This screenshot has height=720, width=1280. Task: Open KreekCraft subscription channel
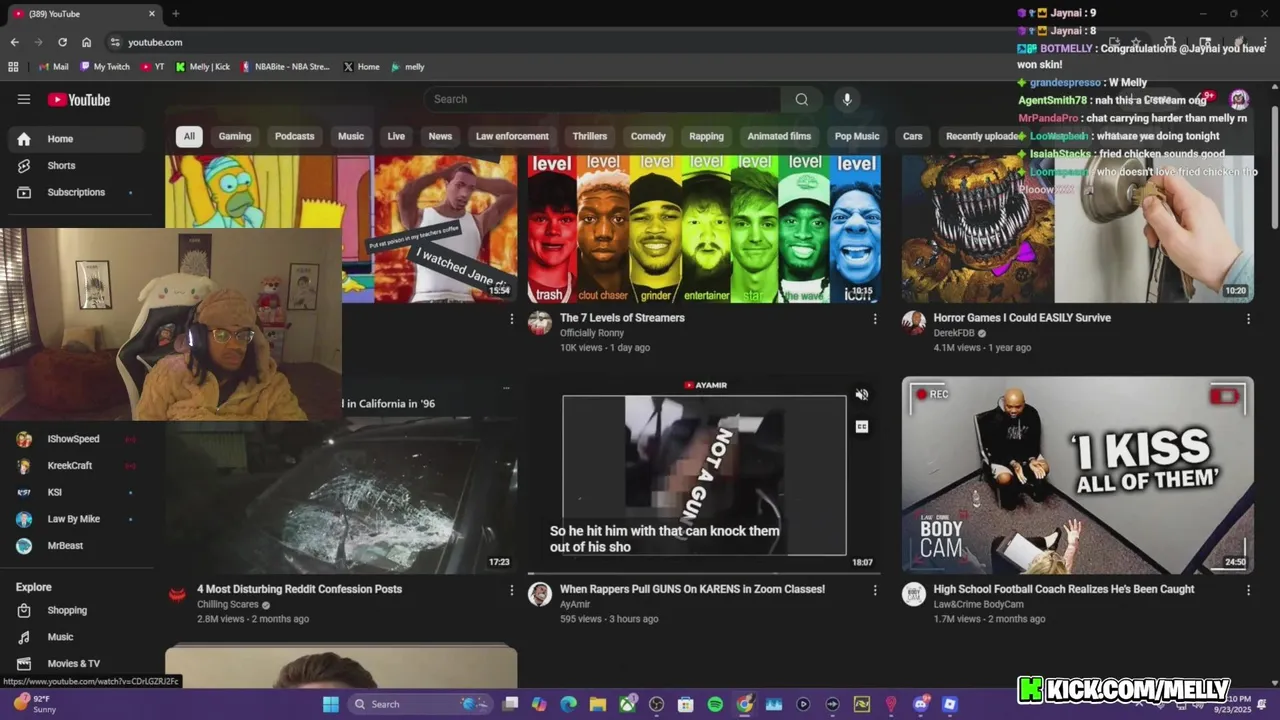pos(78,466)
